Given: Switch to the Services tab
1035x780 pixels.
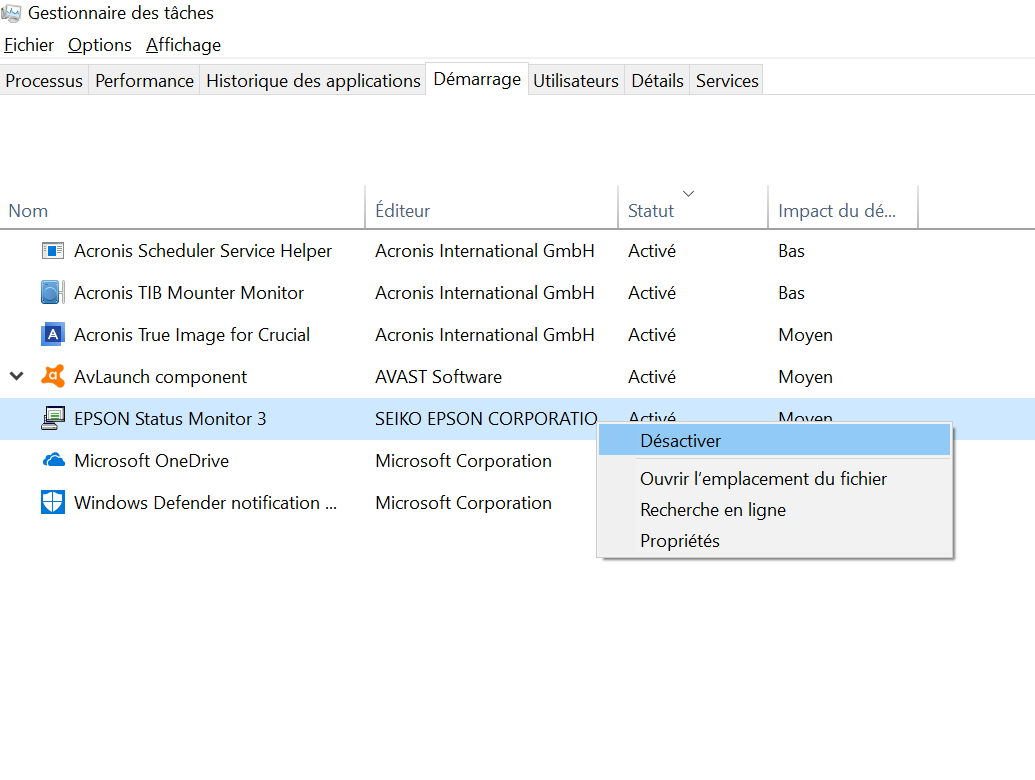Looking at the screenshot, I should (x=727, y=81).
